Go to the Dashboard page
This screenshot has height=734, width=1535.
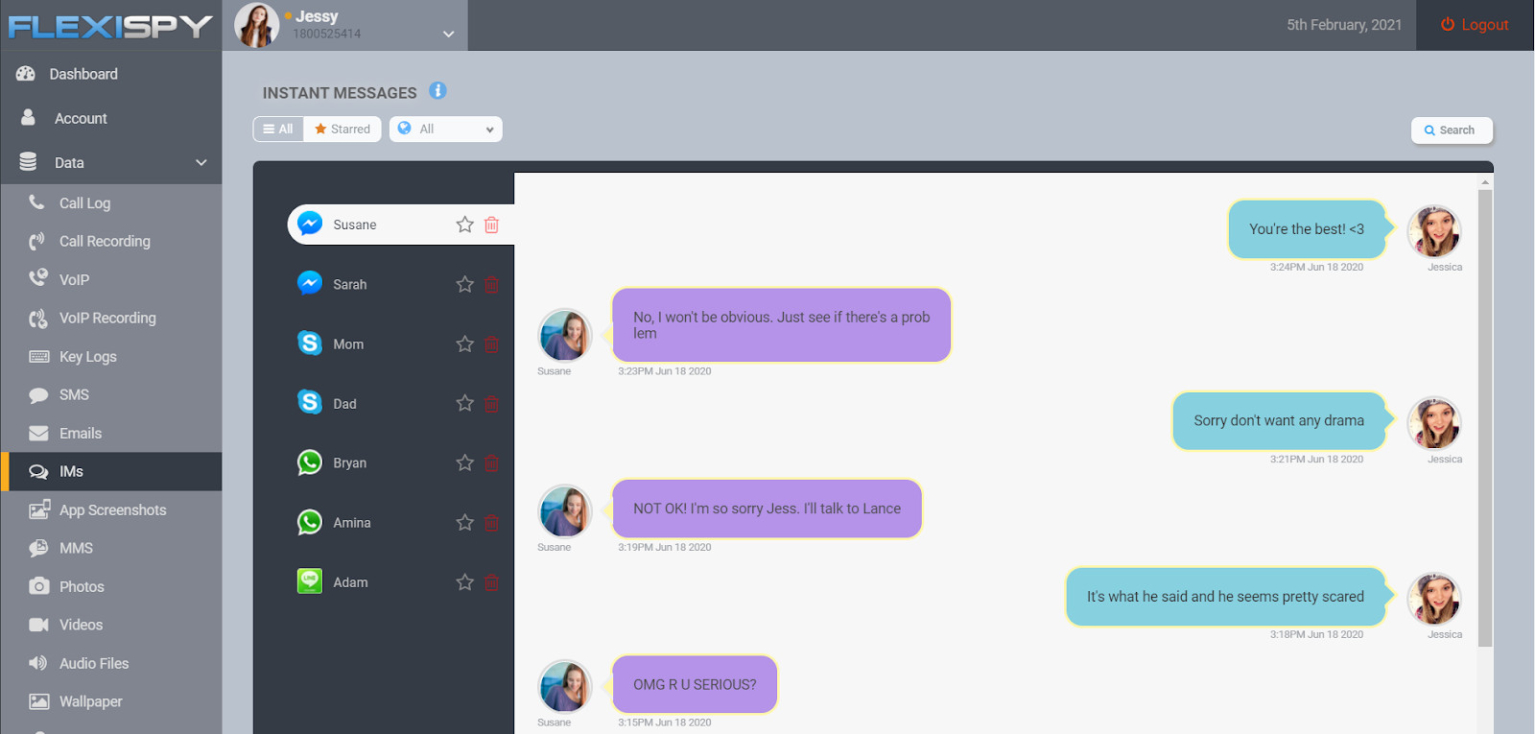[x=83, y=73]
